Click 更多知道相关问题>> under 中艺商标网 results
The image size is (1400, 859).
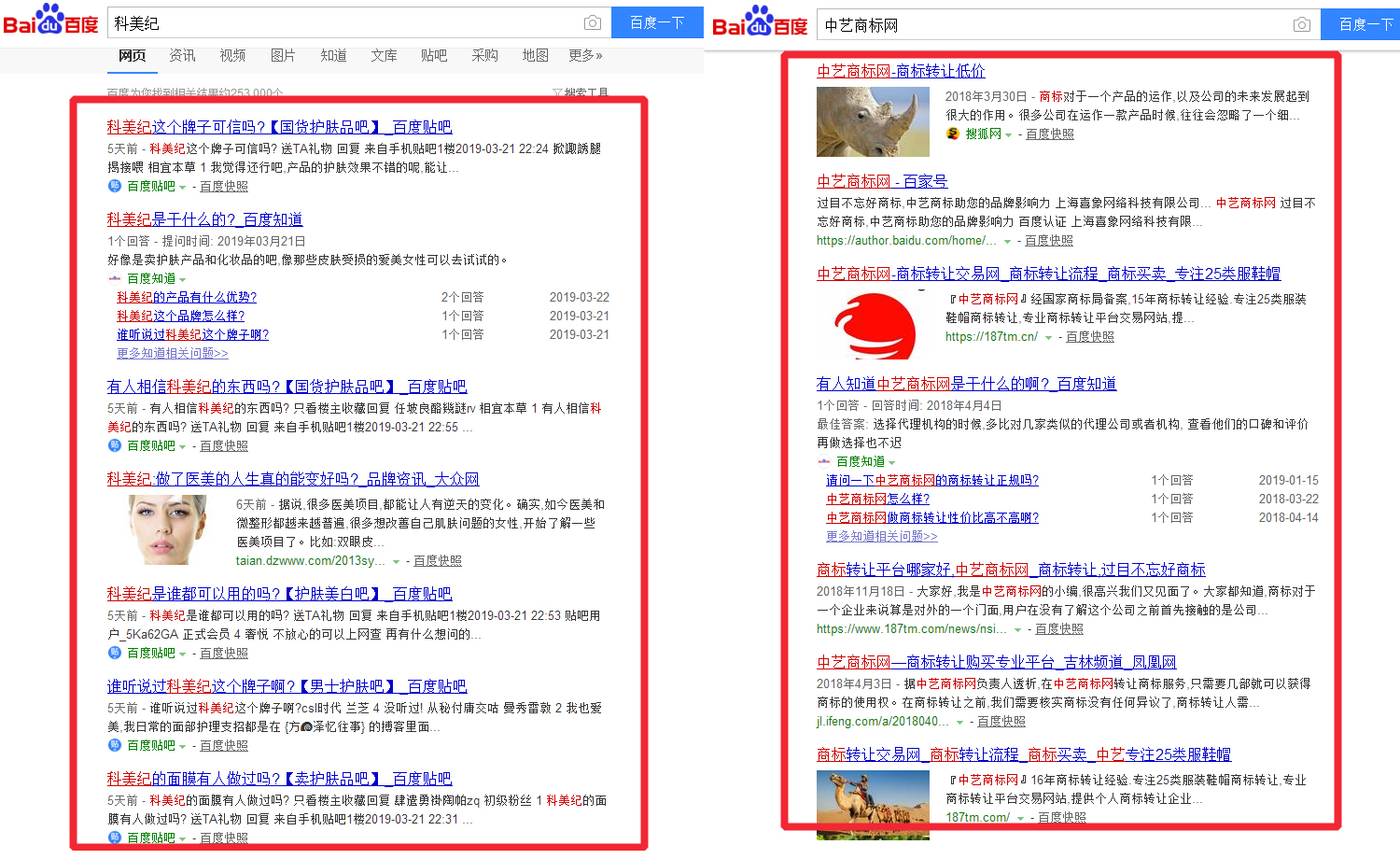[882, 536]
